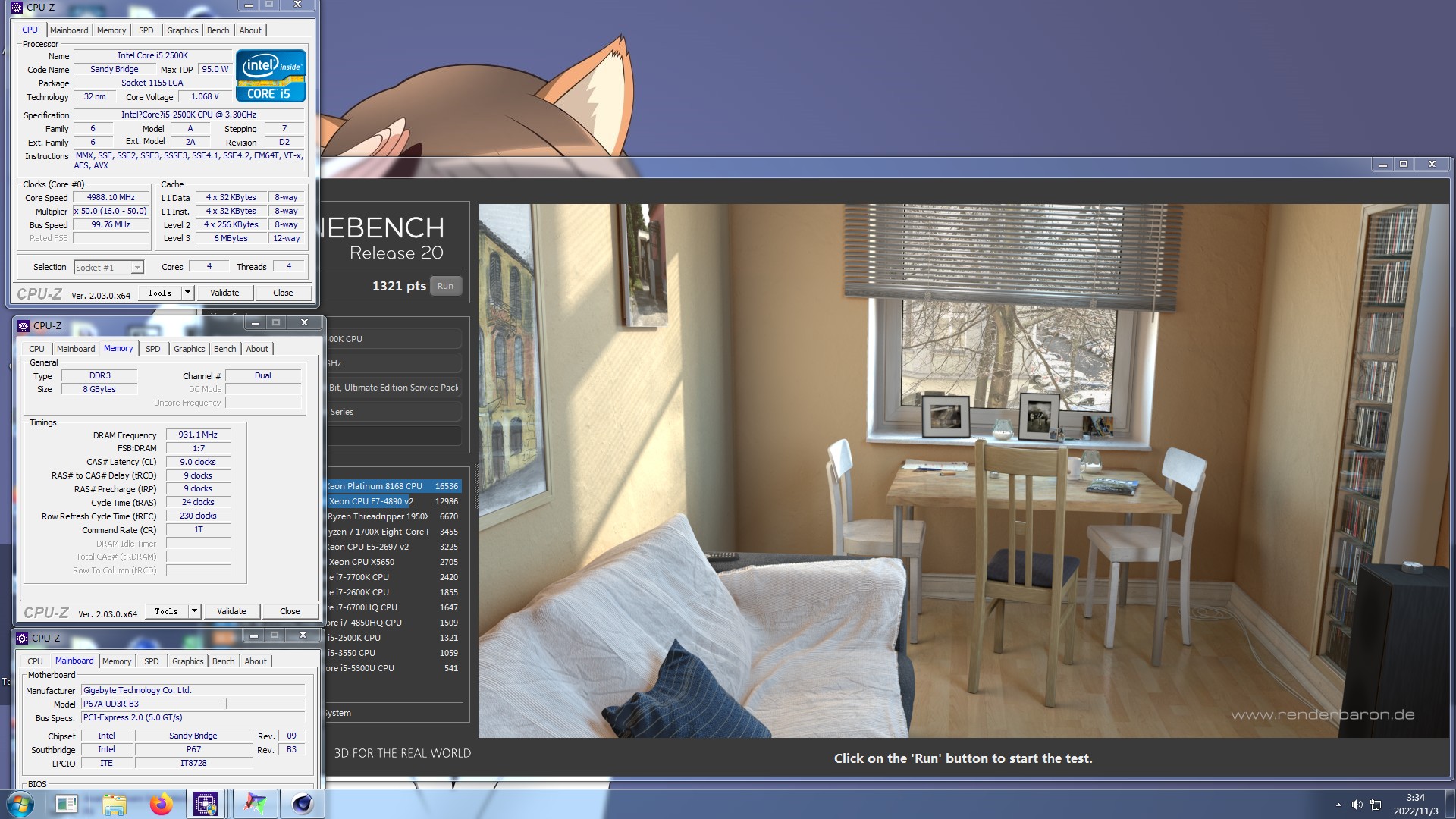Open Tools dropdown arrow in Memory CPU-Z window
The width and height of the screenshot is (1456, 819).
pyautogui.click(x=195, y=611)
